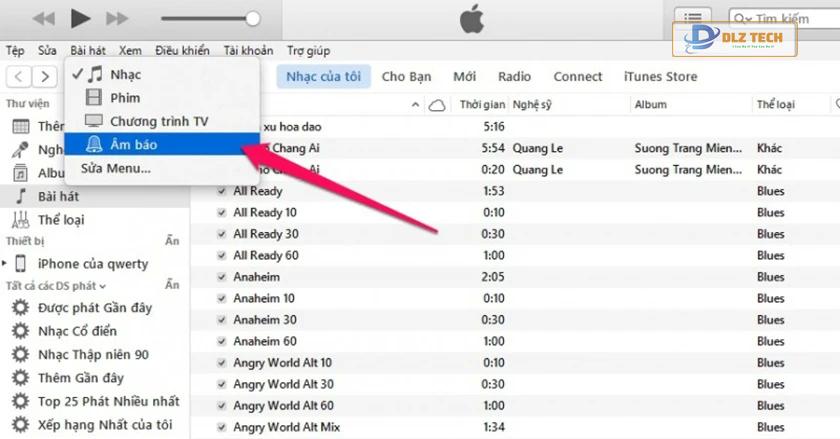
Task: Switch to Nhạc của tôi tab
Action: click(x=324, y=77)
